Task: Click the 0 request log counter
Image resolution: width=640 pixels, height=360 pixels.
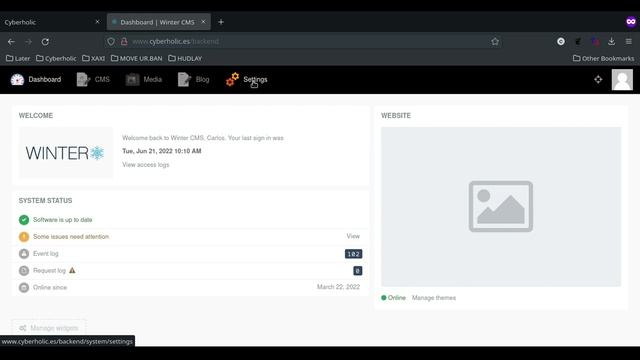Action: point(358,271)
